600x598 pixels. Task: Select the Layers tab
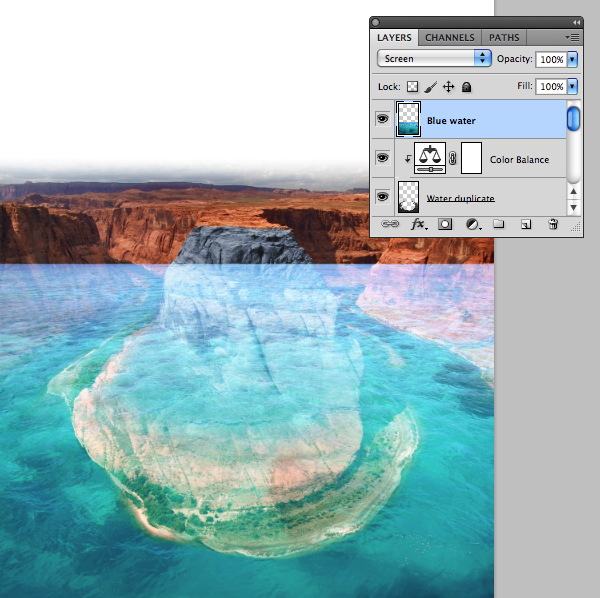click(x=394, y=37)
